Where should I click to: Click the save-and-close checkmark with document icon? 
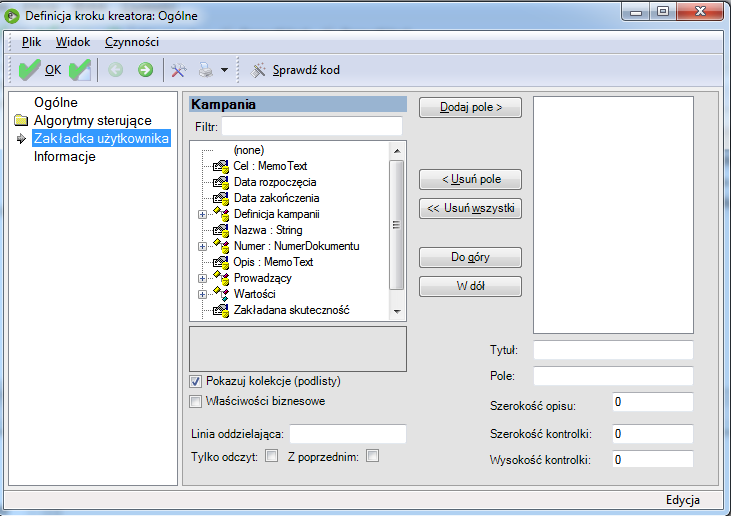[80, 70]
